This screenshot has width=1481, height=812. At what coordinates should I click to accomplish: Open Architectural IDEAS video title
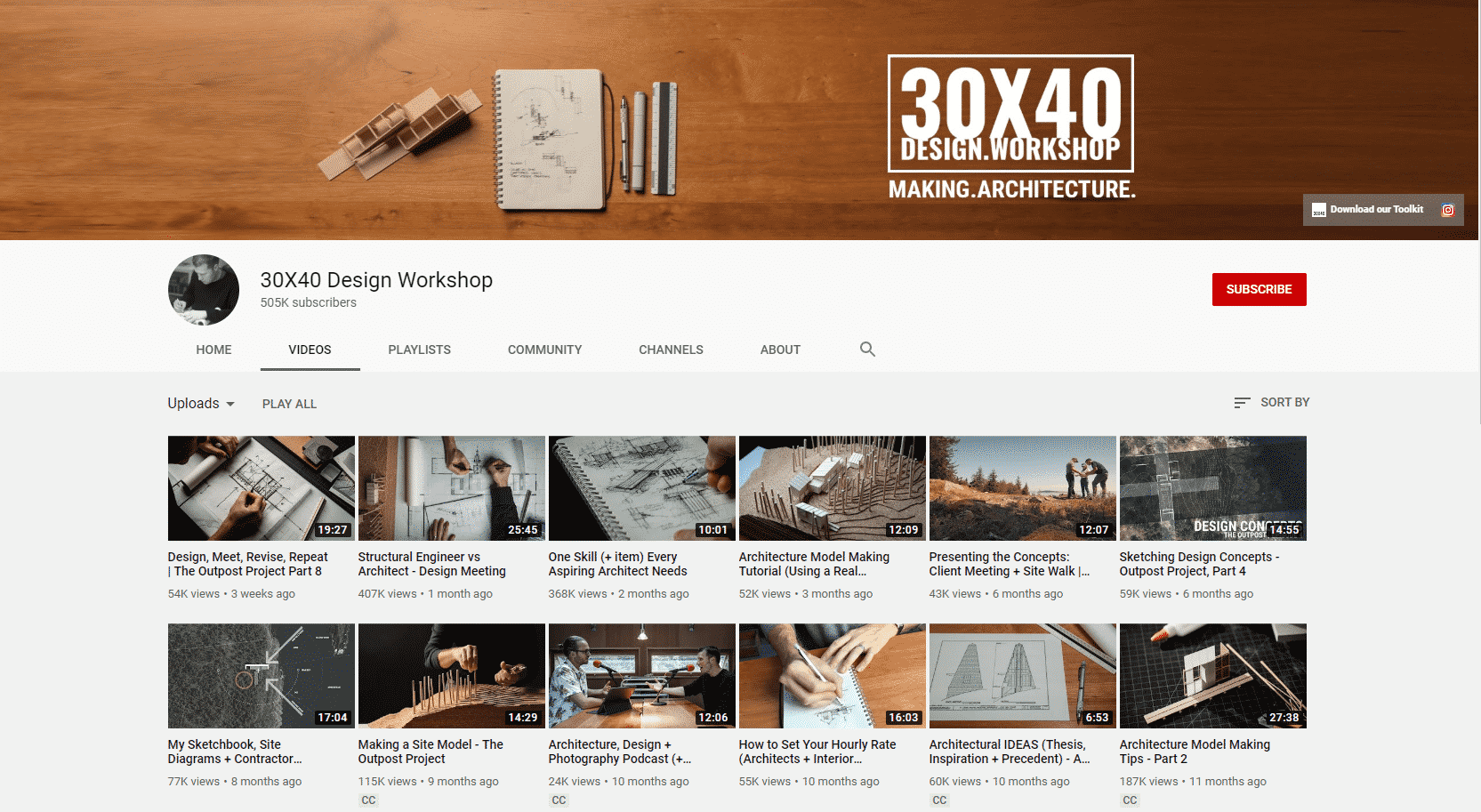coord(1010,752)
